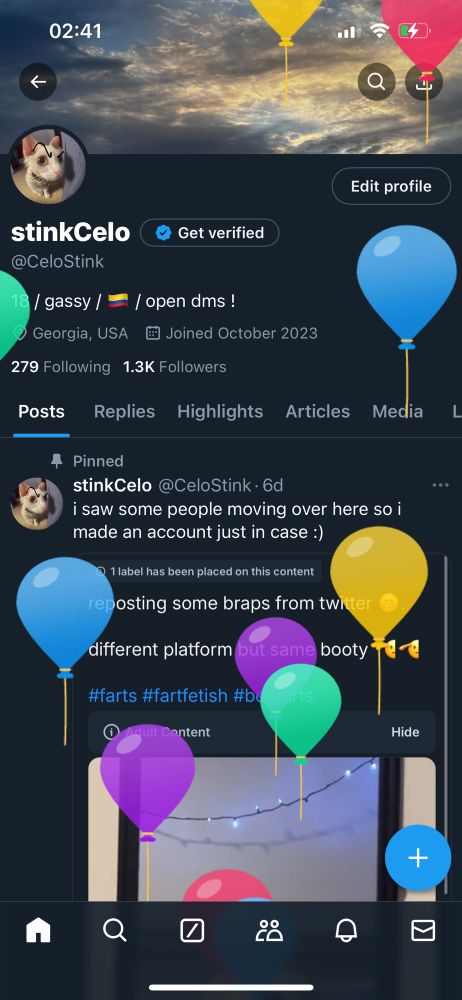The height and width of the screenshot is (1000, 462).
Task: Hide the Adult Content media
Action: tap(405, 732)
